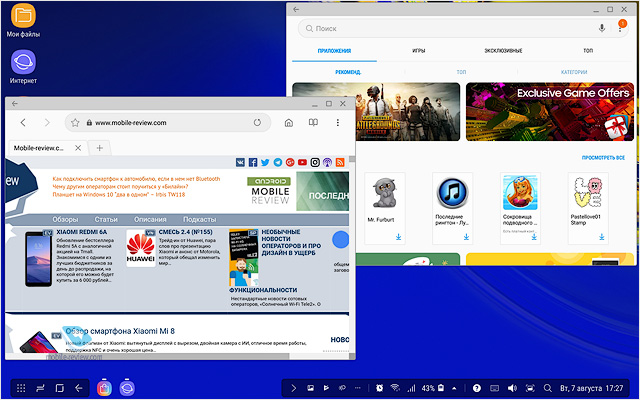Open the Instagram social icon
This screenshot has width=640, height=400.
pyautogui.click(x=315, y=162)
